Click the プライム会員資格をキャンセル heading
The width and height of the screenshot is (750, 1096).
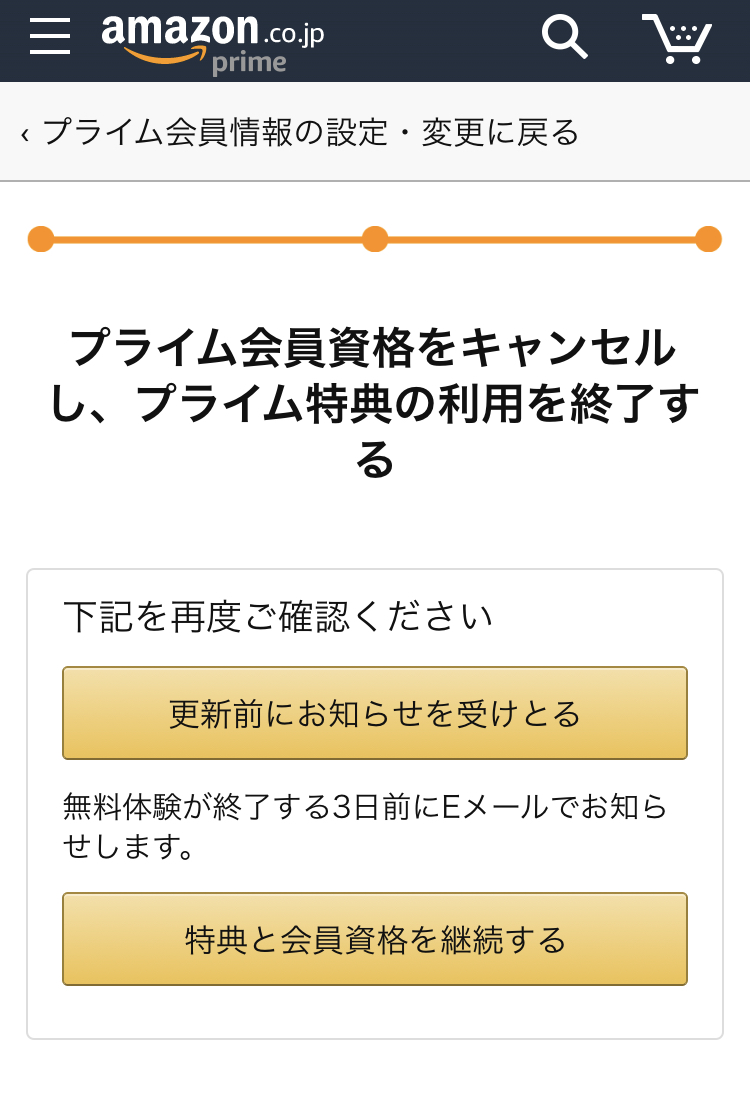pyautogui.click(x=375, y=403)
